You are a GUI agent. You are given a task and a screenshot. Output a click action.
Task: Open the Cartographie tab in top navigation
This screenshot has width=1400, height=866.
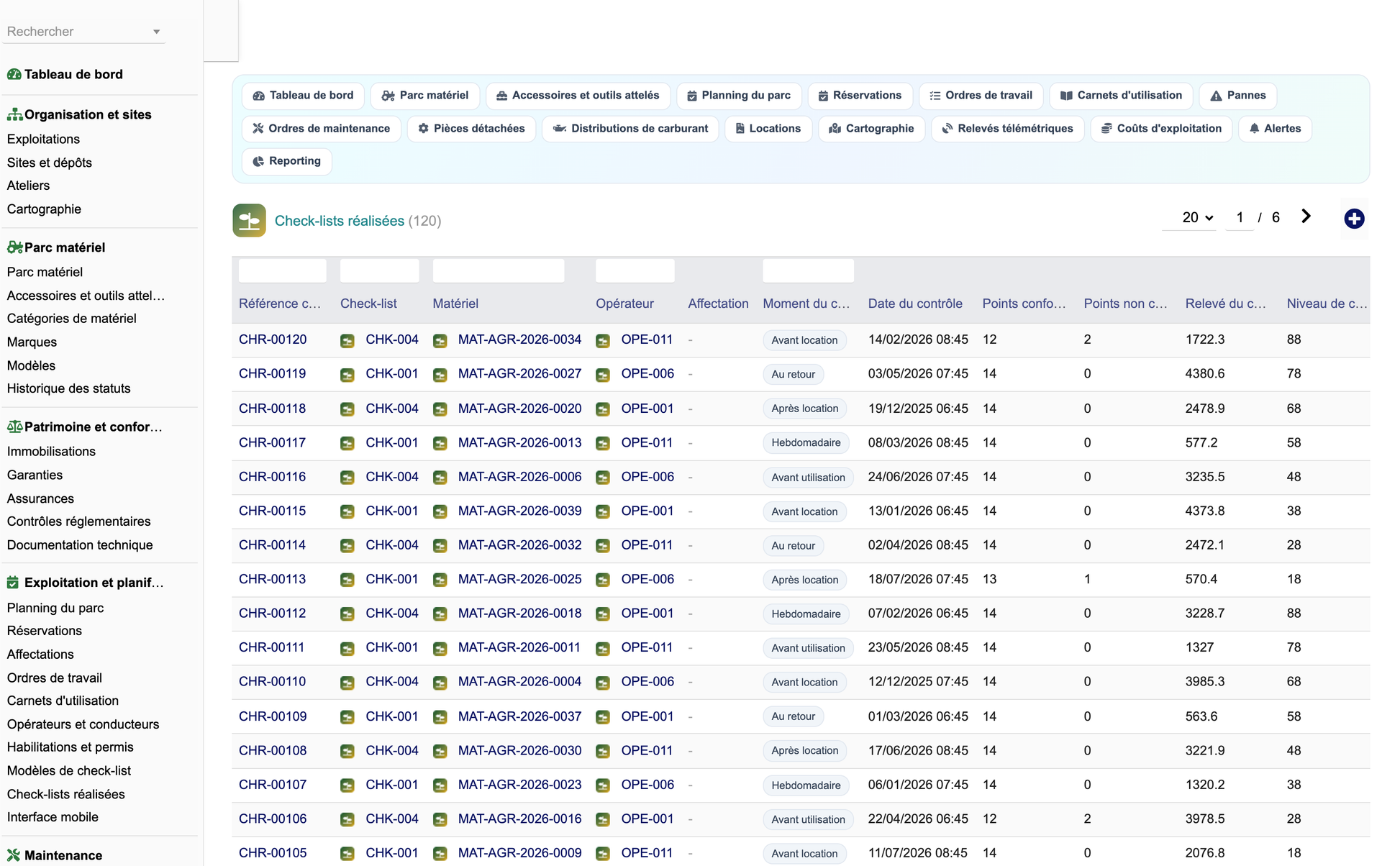[x=871, y=129]
